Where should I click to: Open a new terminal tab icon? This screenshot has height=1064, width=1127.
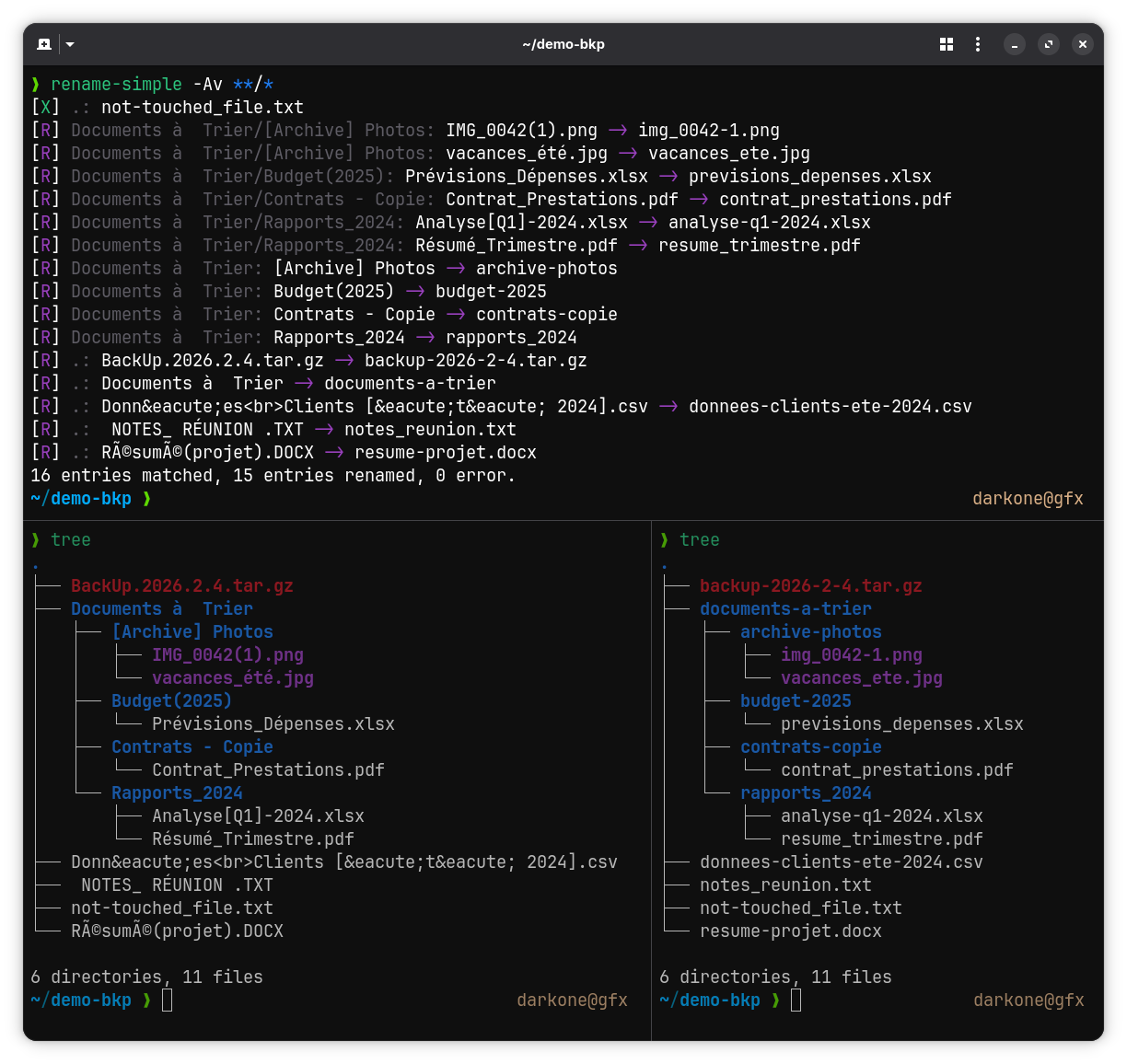[44, 44]
